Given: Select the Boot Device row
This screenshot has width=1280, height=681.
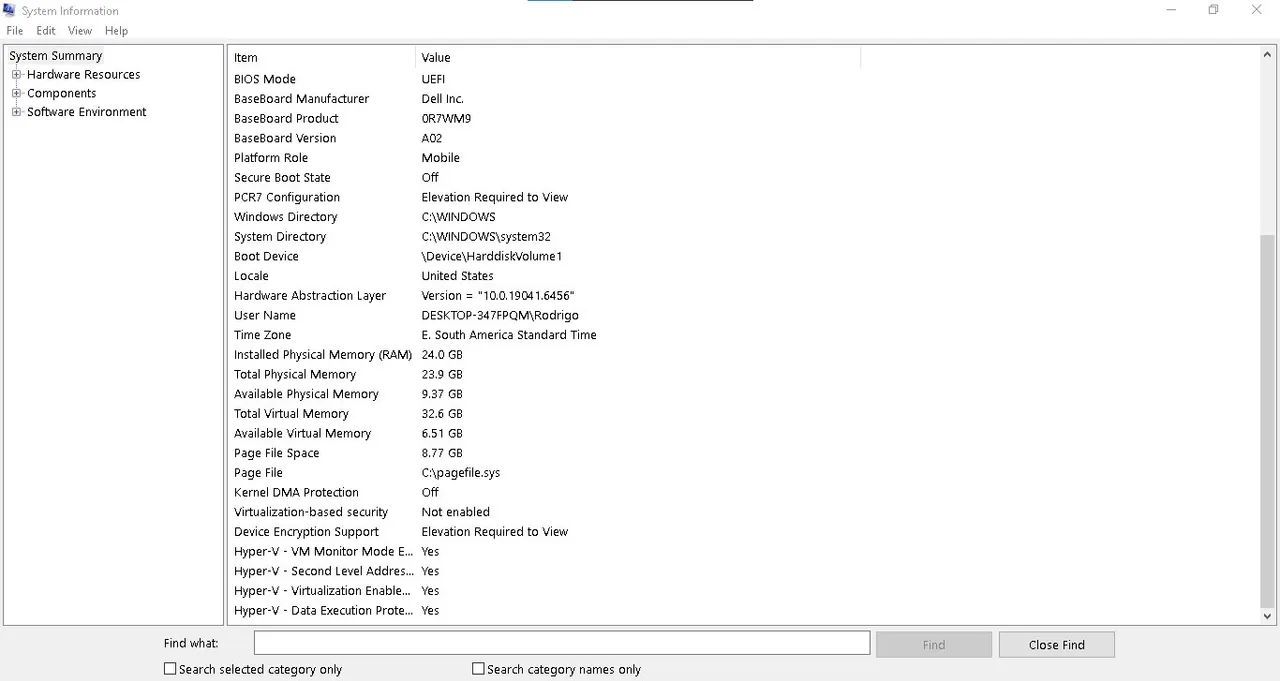Looking at the screenshot, I should 743,256.
